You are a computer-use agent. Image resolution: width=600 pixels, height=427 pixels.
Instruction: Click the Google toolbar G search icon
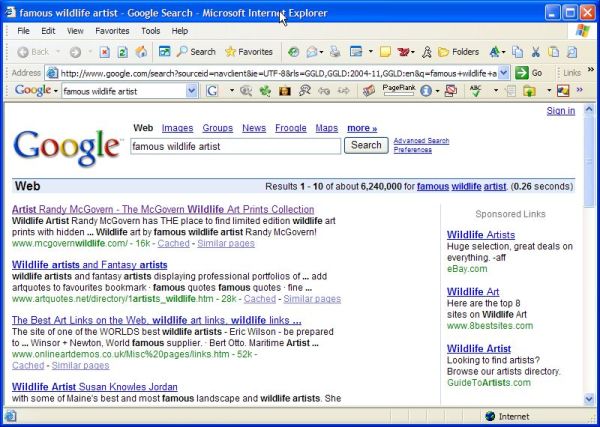click(212, 91)
